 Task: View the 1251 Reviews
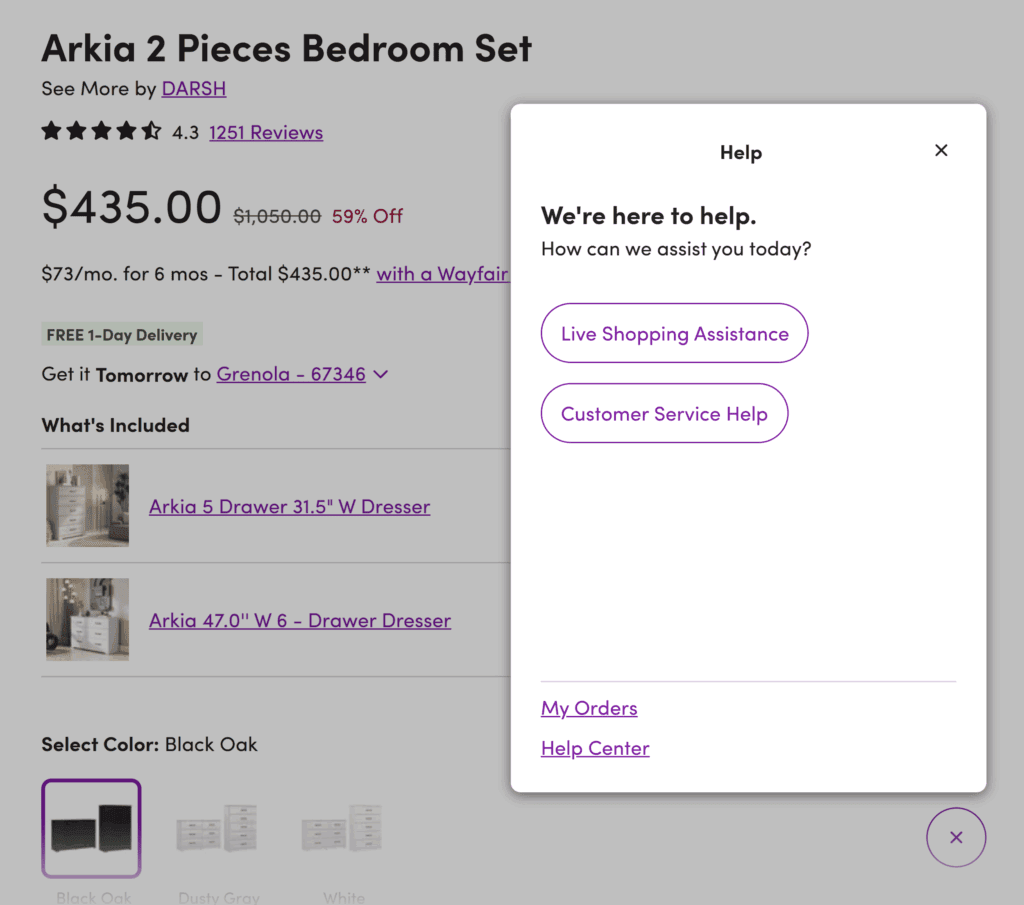click(265, 132)
